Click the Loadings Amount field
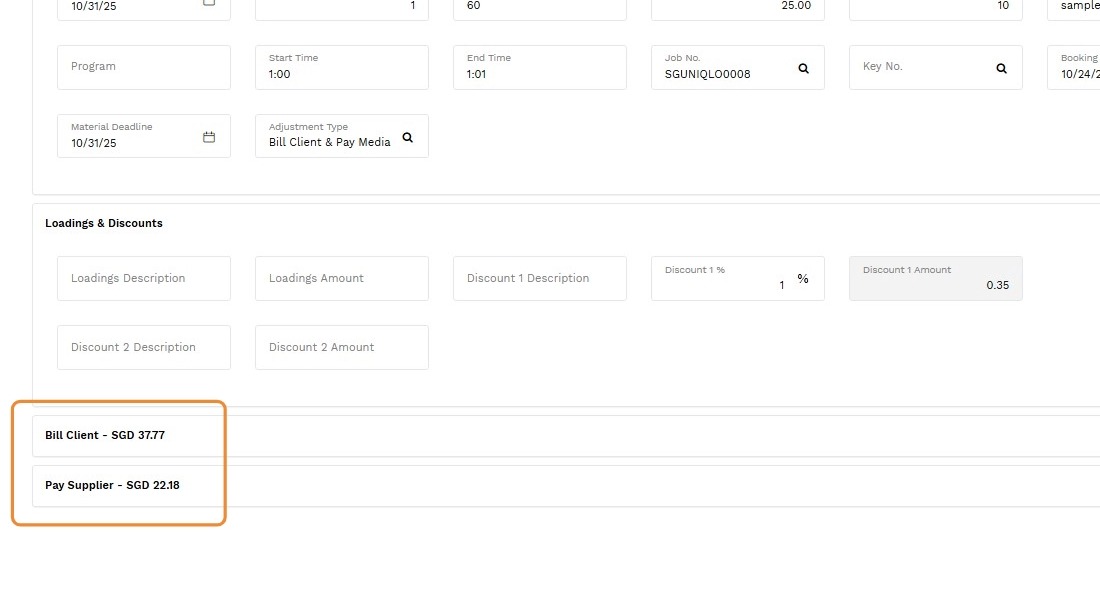Viewport: 1100px width, 615px height. point(341,278)
